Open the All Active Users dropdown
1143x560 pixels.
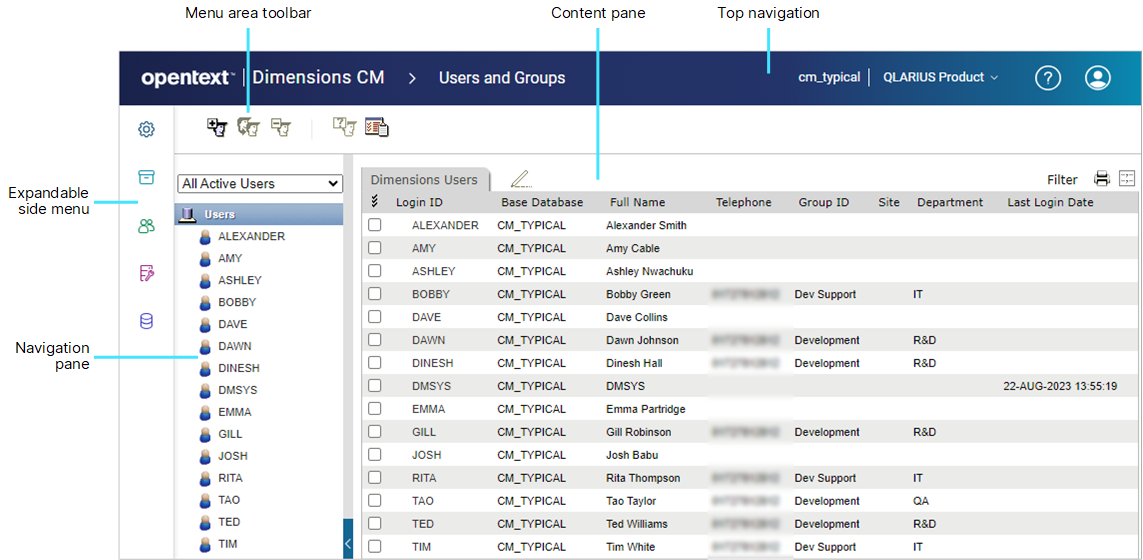[x=260, y=184]
